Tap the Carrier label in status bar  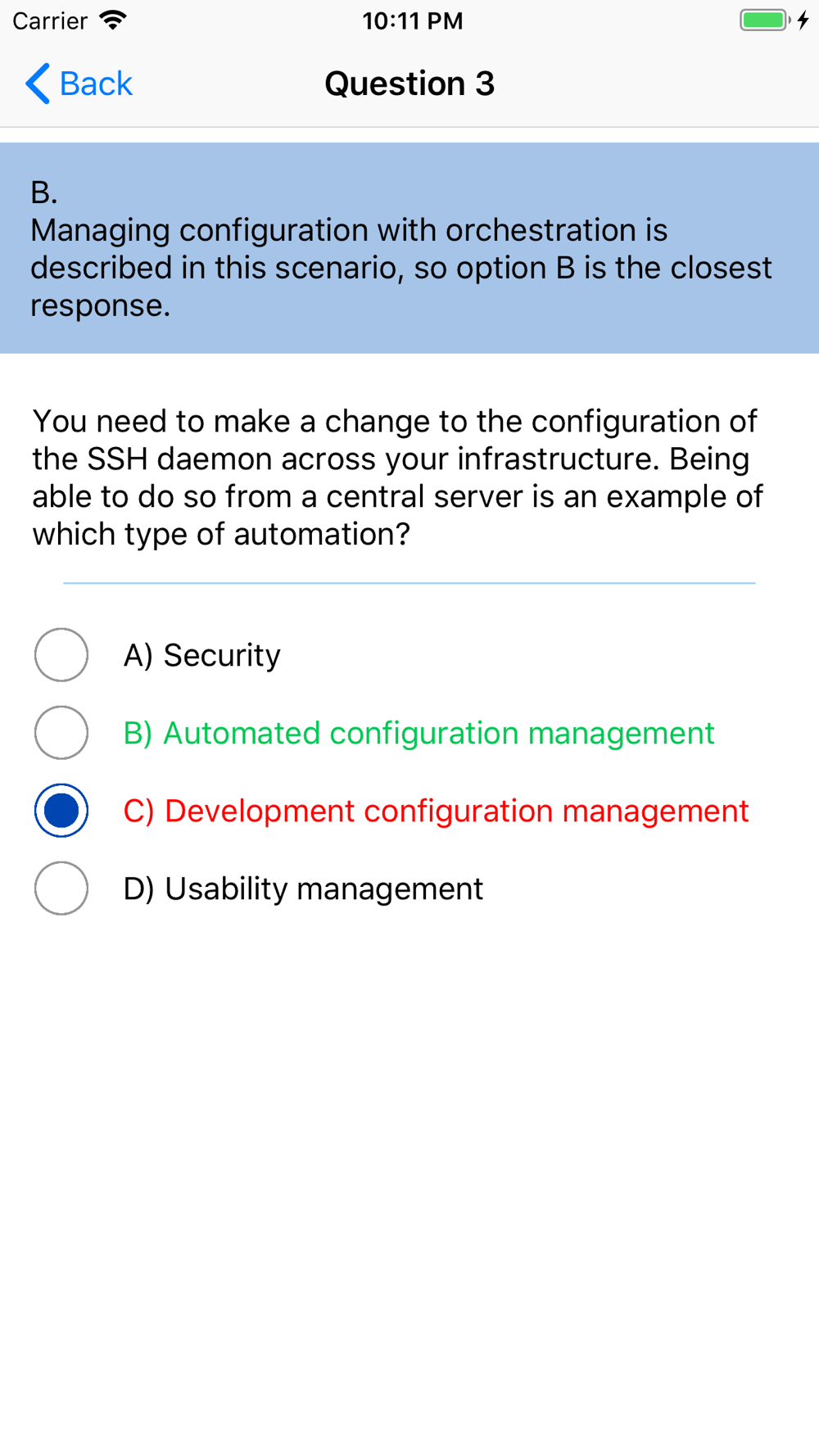(x=50, y=20)
